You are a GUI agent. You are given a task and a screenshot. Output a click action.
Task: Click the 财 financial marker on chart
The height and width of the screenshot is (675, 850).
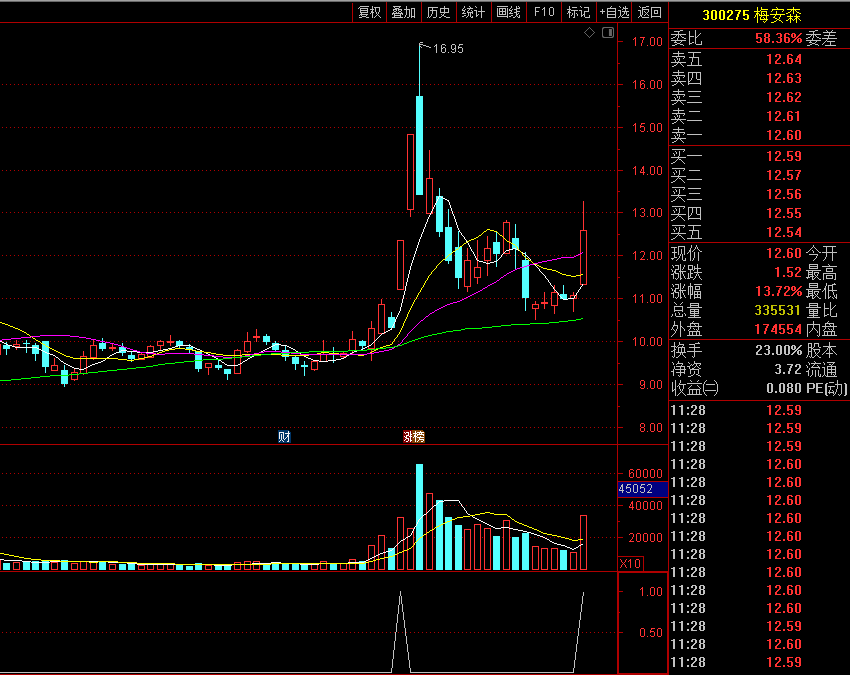click(284, 436)
